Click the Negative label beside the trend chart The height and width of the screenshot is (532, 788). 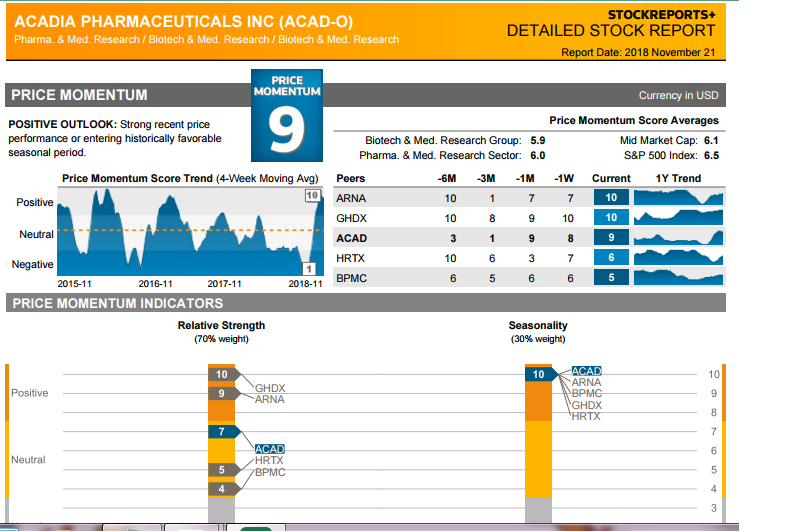(32, 264)
